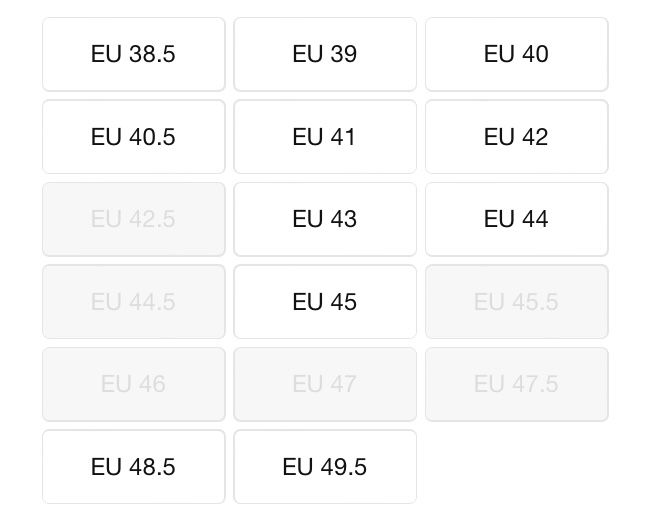The width and height of the screenshot is (652, 524).
Task: Select shoe size EU 38.5
Action: tap(133, 54)
